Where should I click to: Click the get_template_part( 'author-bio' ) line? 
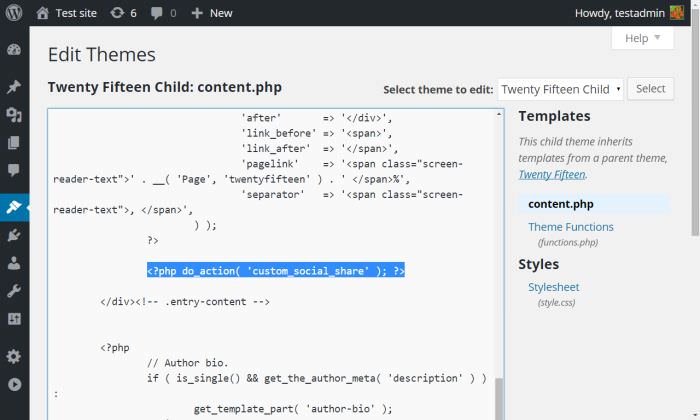pyautogui.click(x=293, y=409)
